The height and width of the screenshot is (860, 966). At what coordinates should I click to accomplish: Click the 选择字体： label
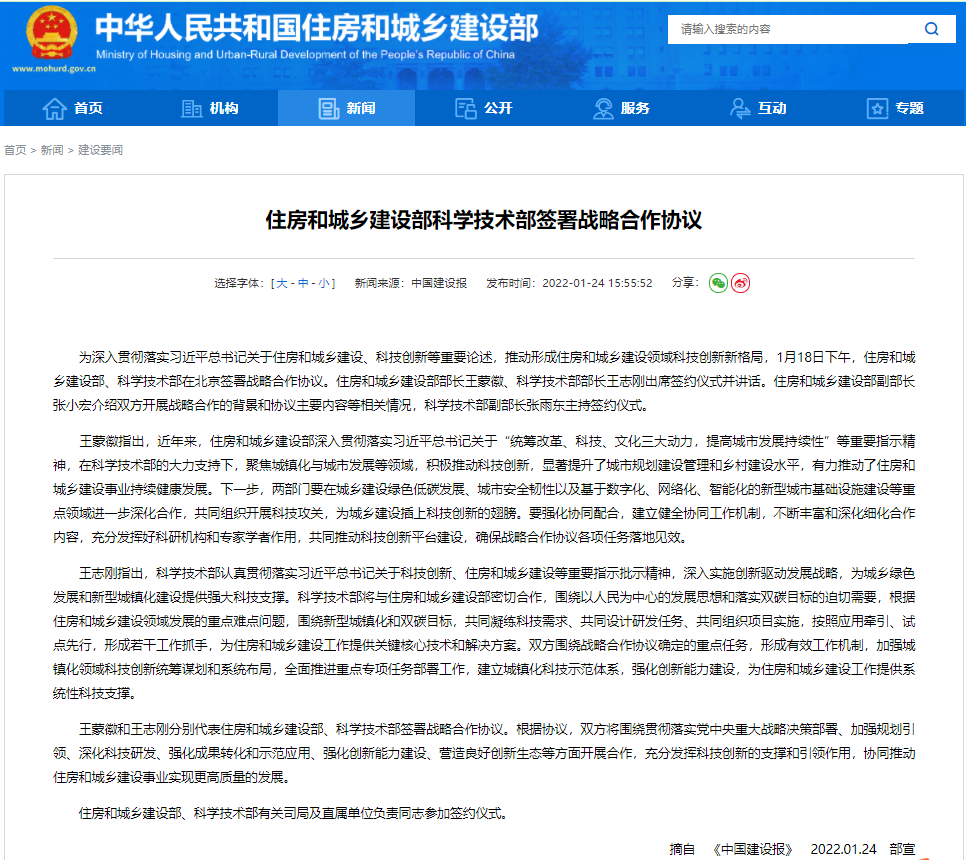point(240,283)
